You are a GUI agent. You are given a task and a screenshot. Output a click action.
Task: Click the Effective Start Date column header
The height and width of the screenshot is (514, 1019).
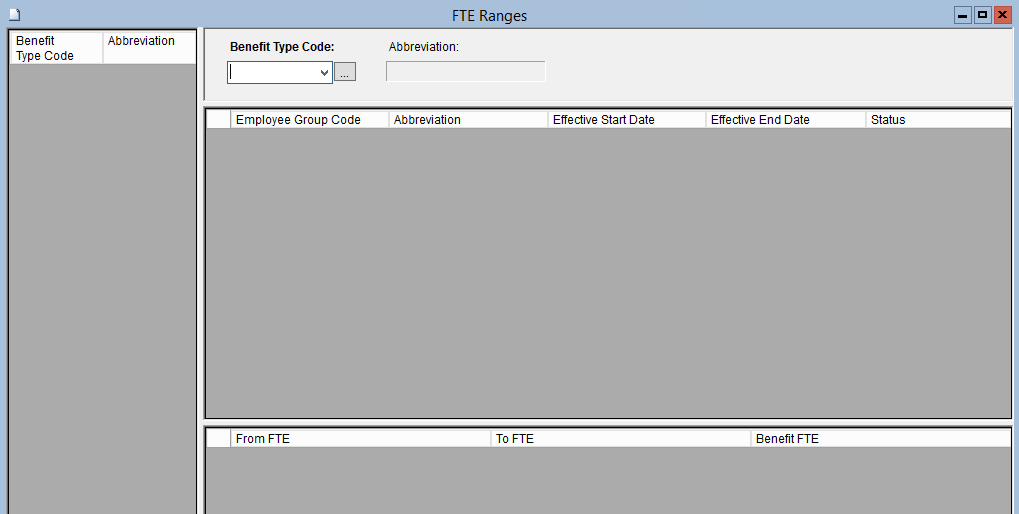click(626, 120)
